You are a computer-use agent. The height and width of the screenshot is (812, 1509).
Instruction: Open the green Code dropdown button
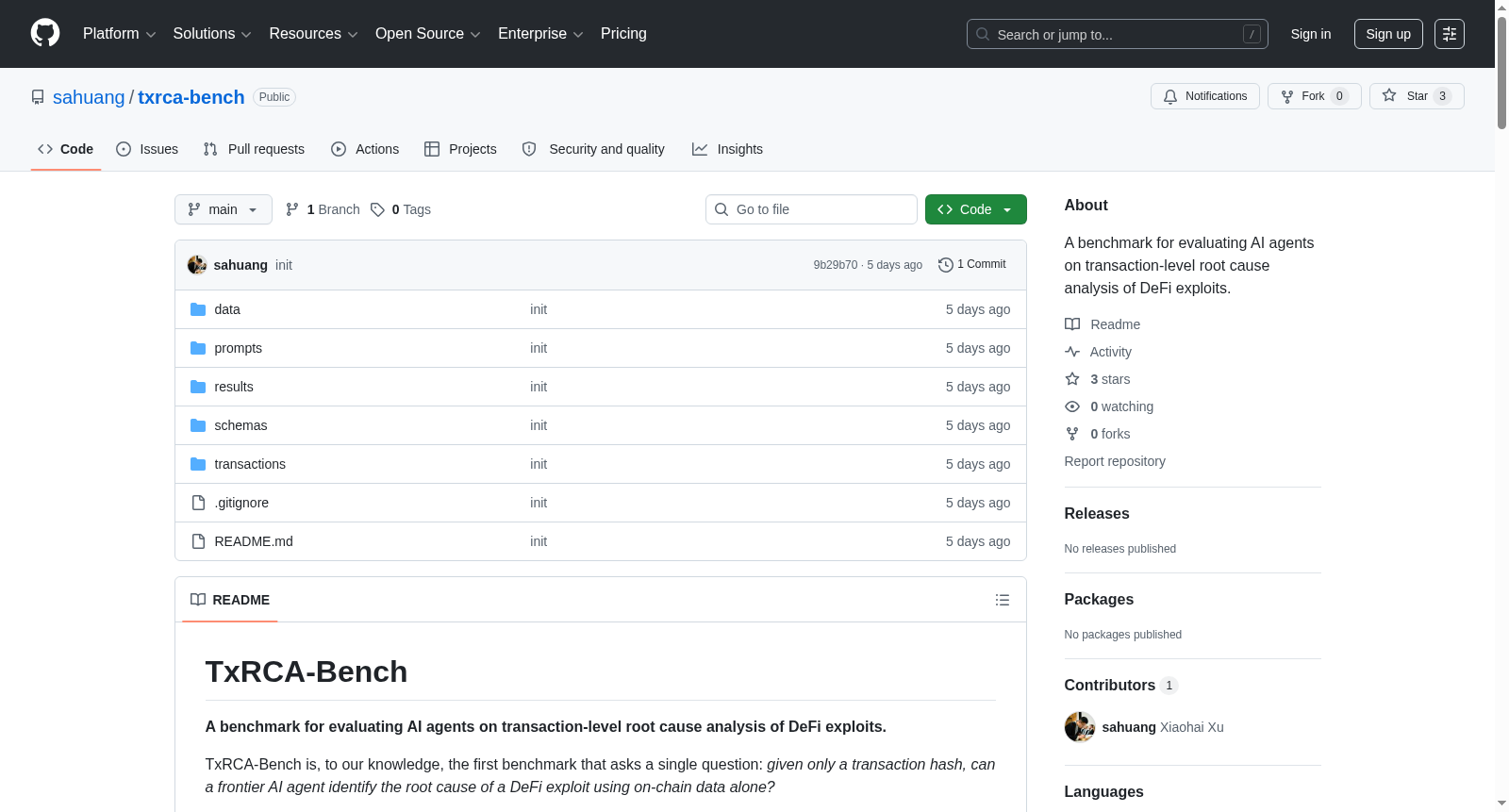976,209
